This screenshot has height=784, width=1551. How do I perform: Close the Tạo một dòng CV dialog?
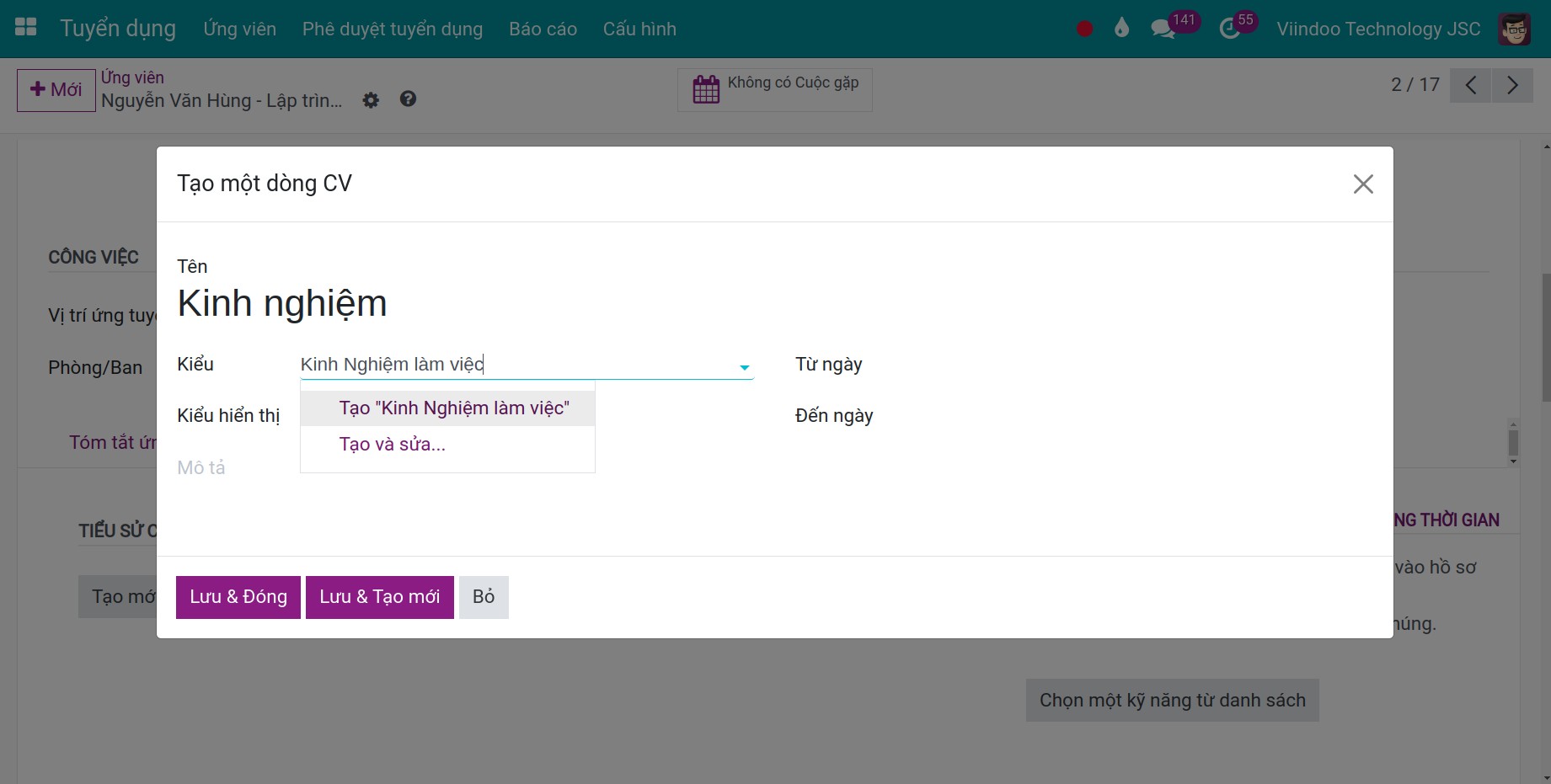(1362, 184)
